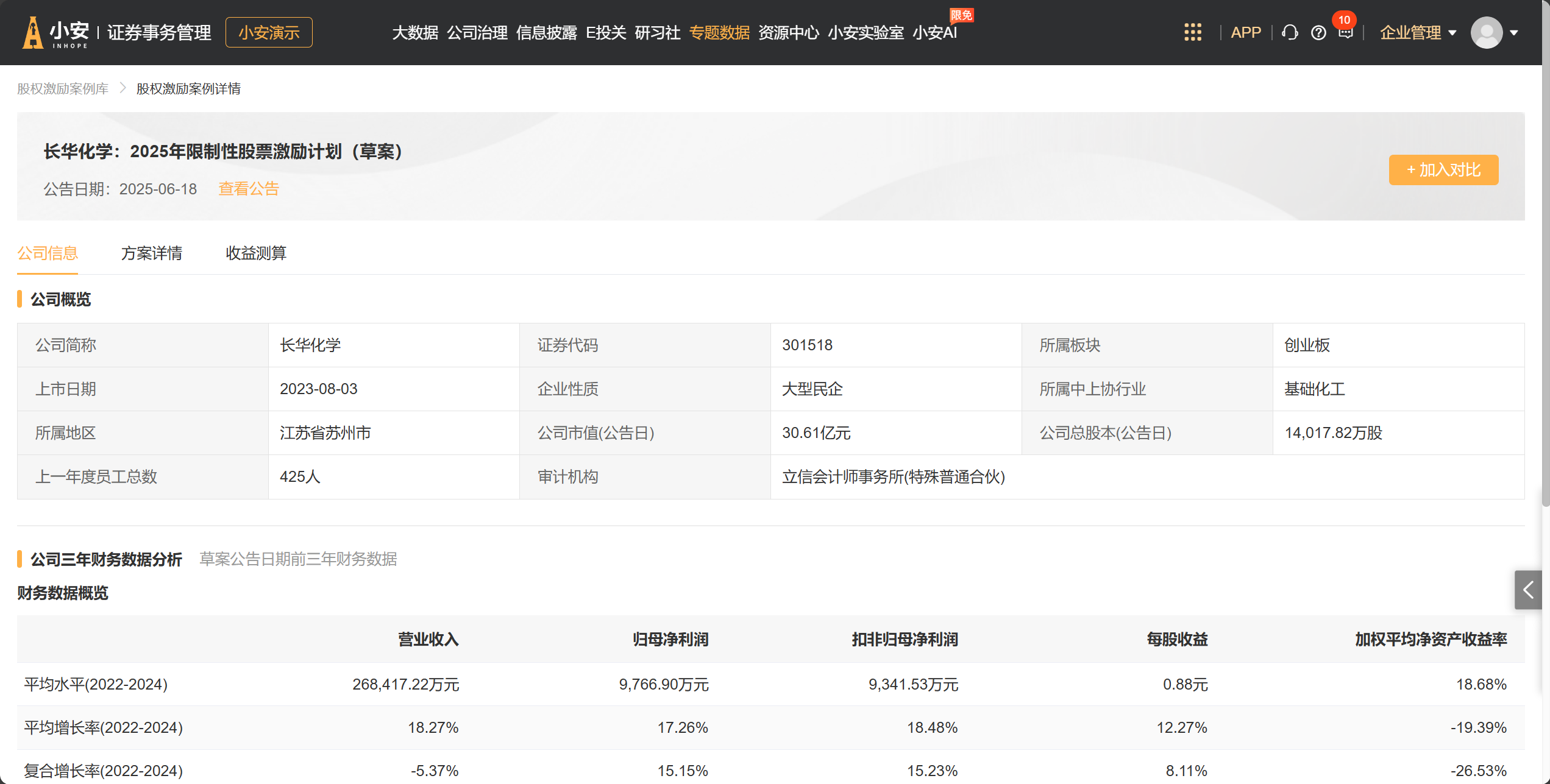Screen dimensions: 1550x784
Task: Click the 公司三年财务数据分析 section heading
Action: pyautogui.click(x=106, y=559)
